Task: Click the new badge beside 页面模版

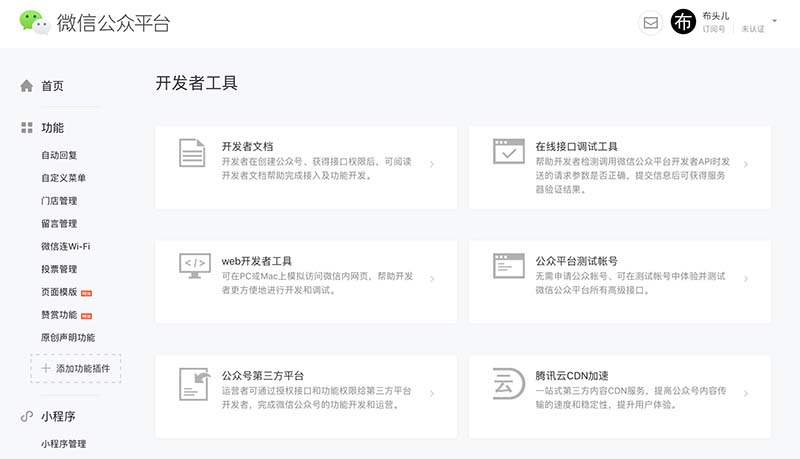Action: (87, 293)
